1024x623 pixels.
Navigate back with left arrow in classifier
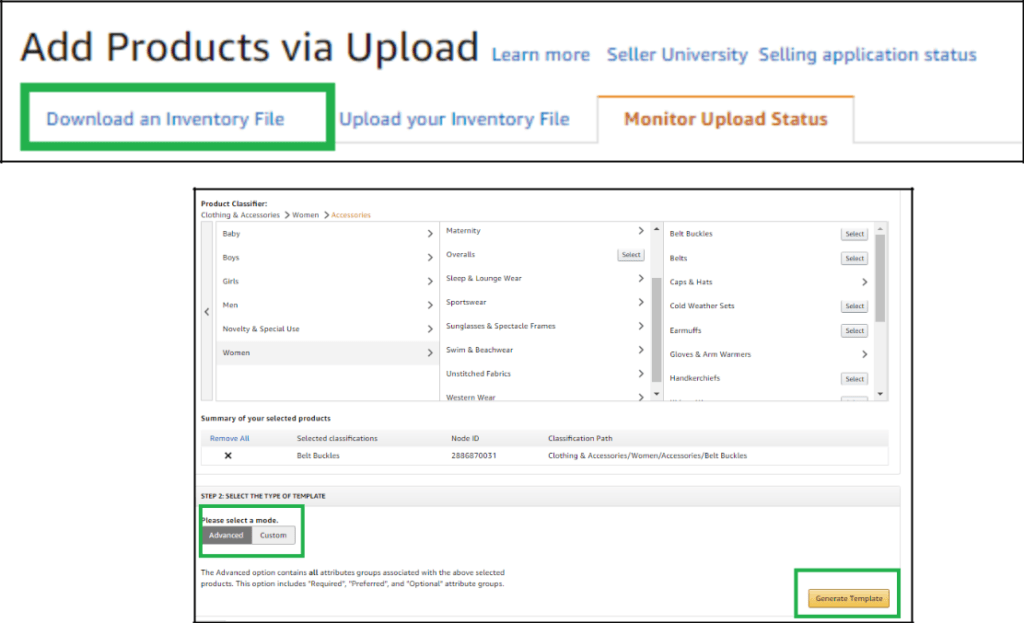coord(207,312)
